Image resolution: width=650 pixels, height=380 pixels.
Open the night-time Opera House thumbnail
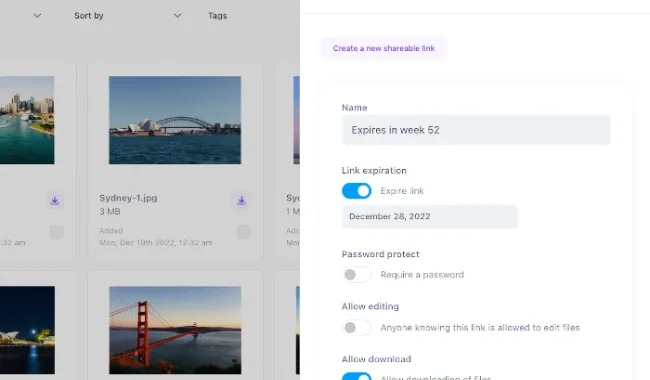coord(27,330)
